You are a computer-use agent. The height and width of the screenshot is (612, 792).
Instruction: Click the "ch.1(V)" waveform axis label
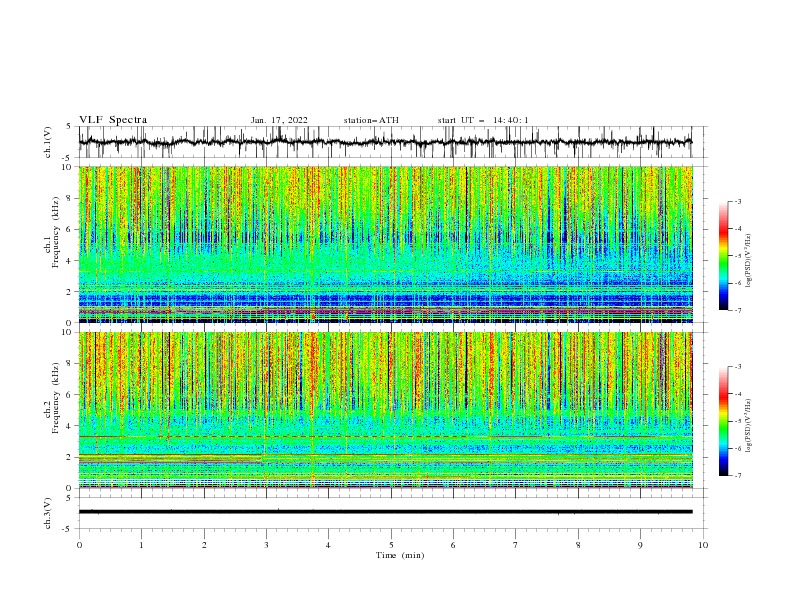click(48, 142)
